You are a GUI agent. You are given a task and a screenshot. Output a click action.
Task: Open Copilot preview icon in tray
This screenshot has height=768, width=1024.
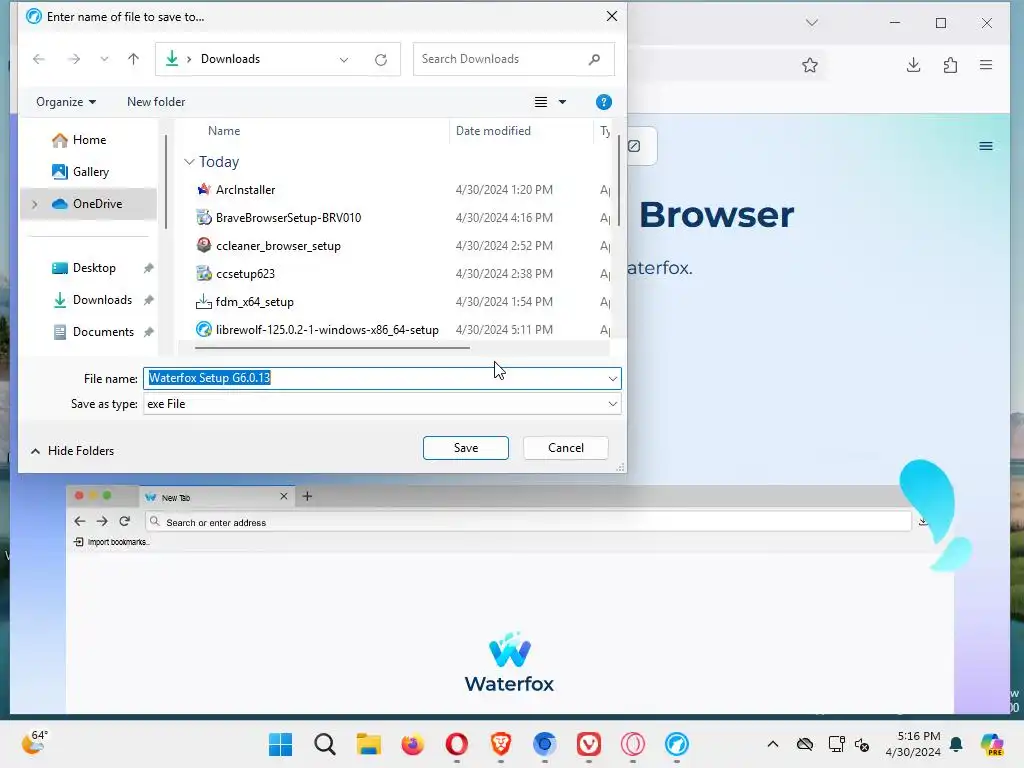coord(992,744)
